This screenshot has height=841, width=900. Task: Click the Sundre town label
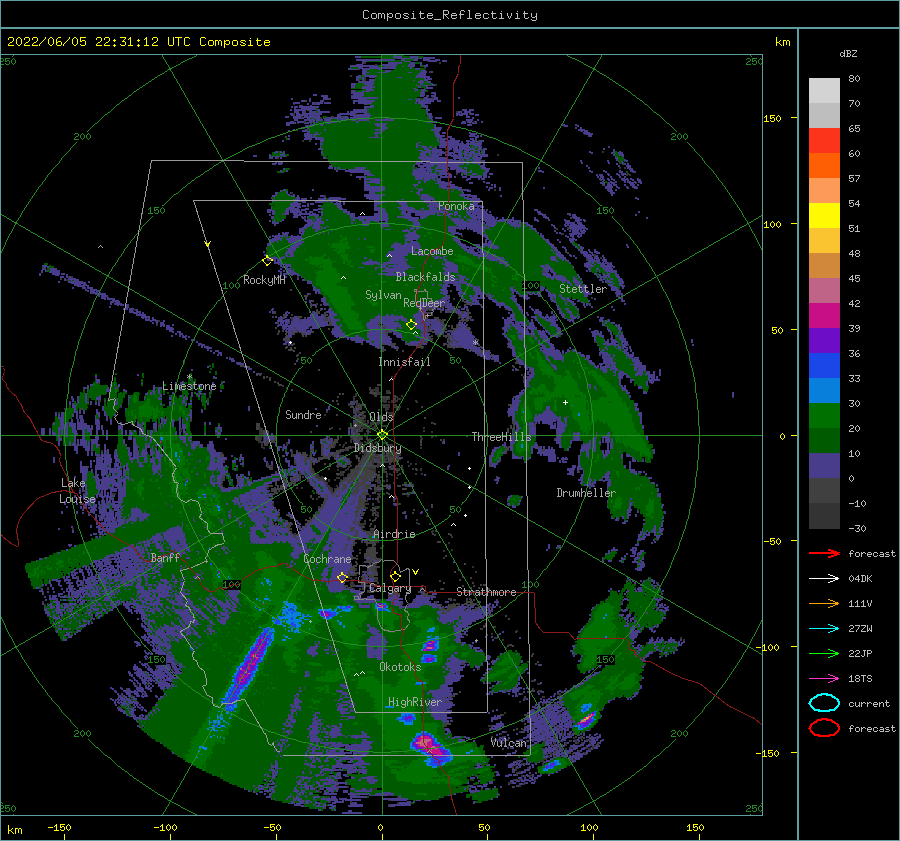[303, 414]
